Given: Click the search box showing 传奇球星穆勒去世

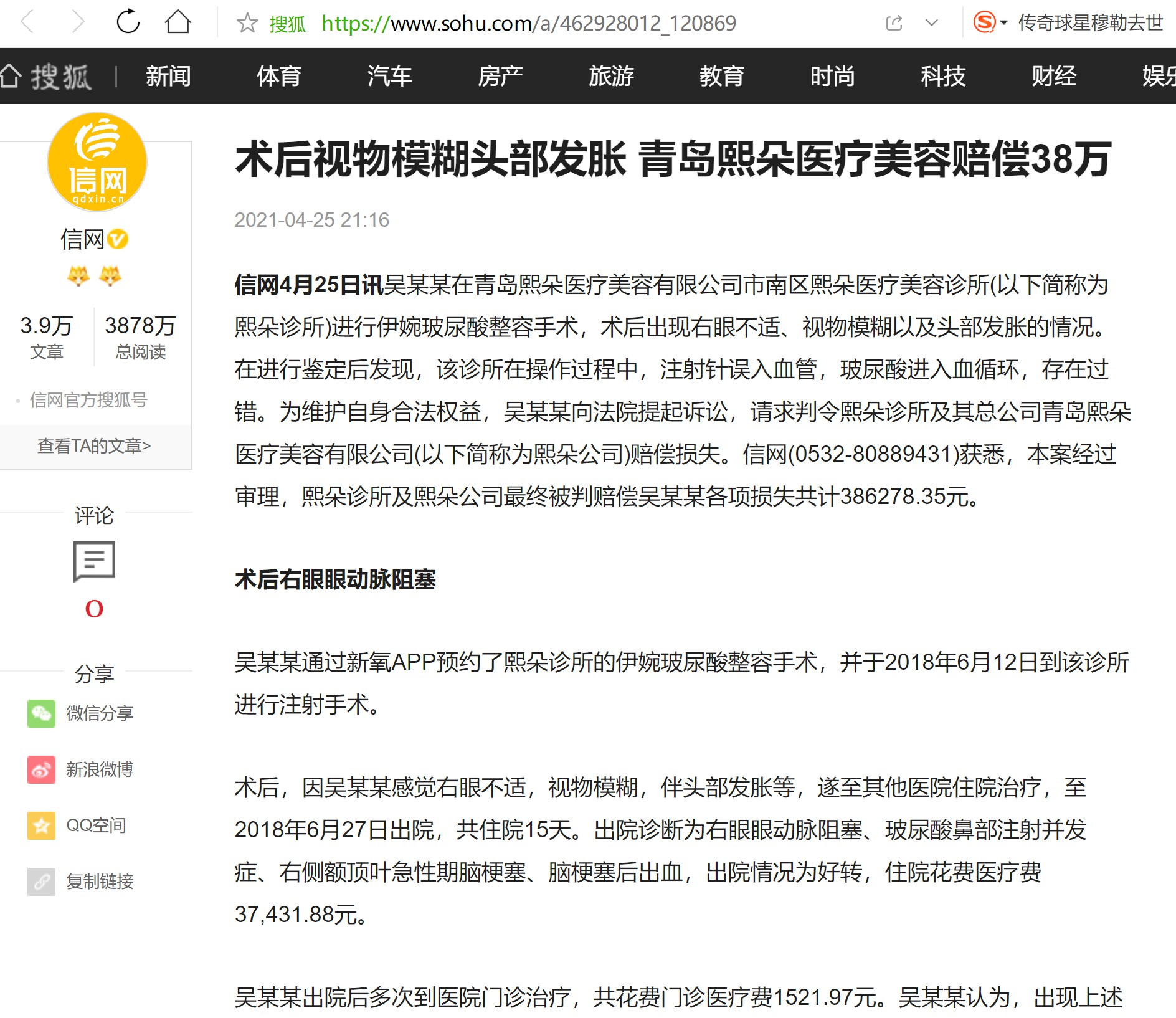Looking at the screenshot, I should tap(1090, 23).
